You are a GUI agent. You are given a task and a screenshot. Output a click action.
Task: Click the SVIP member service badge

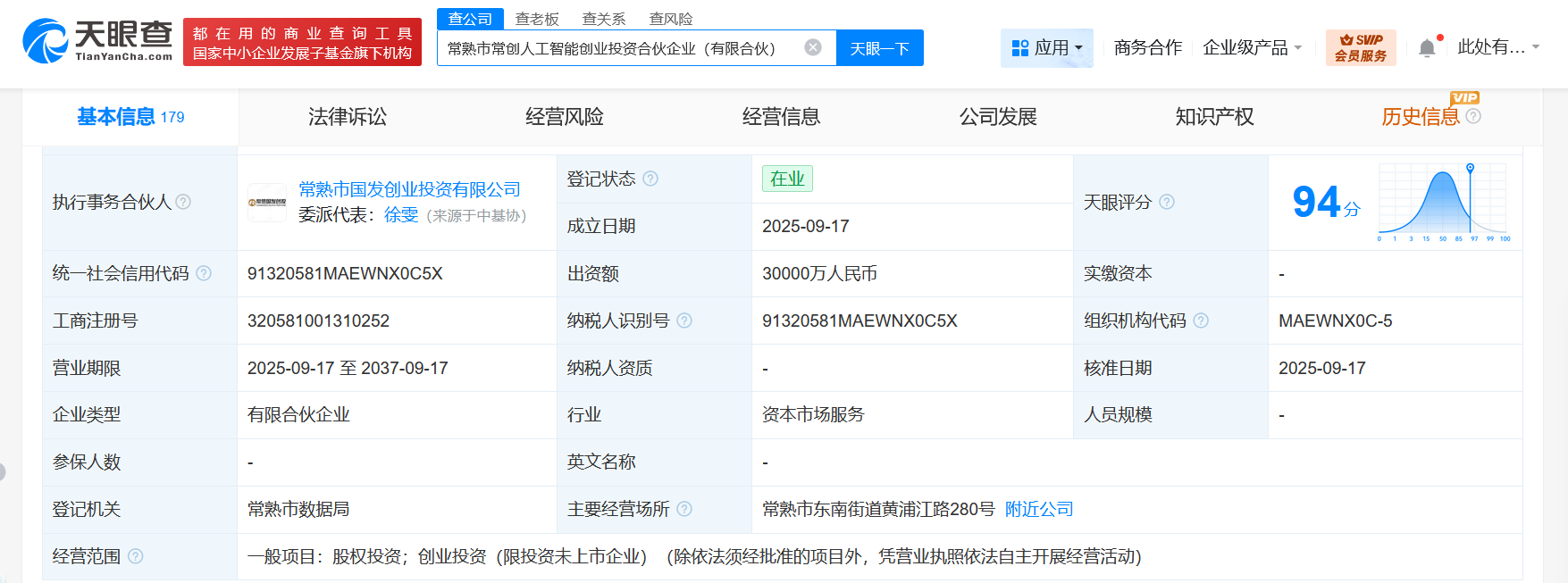(1360, 47)
